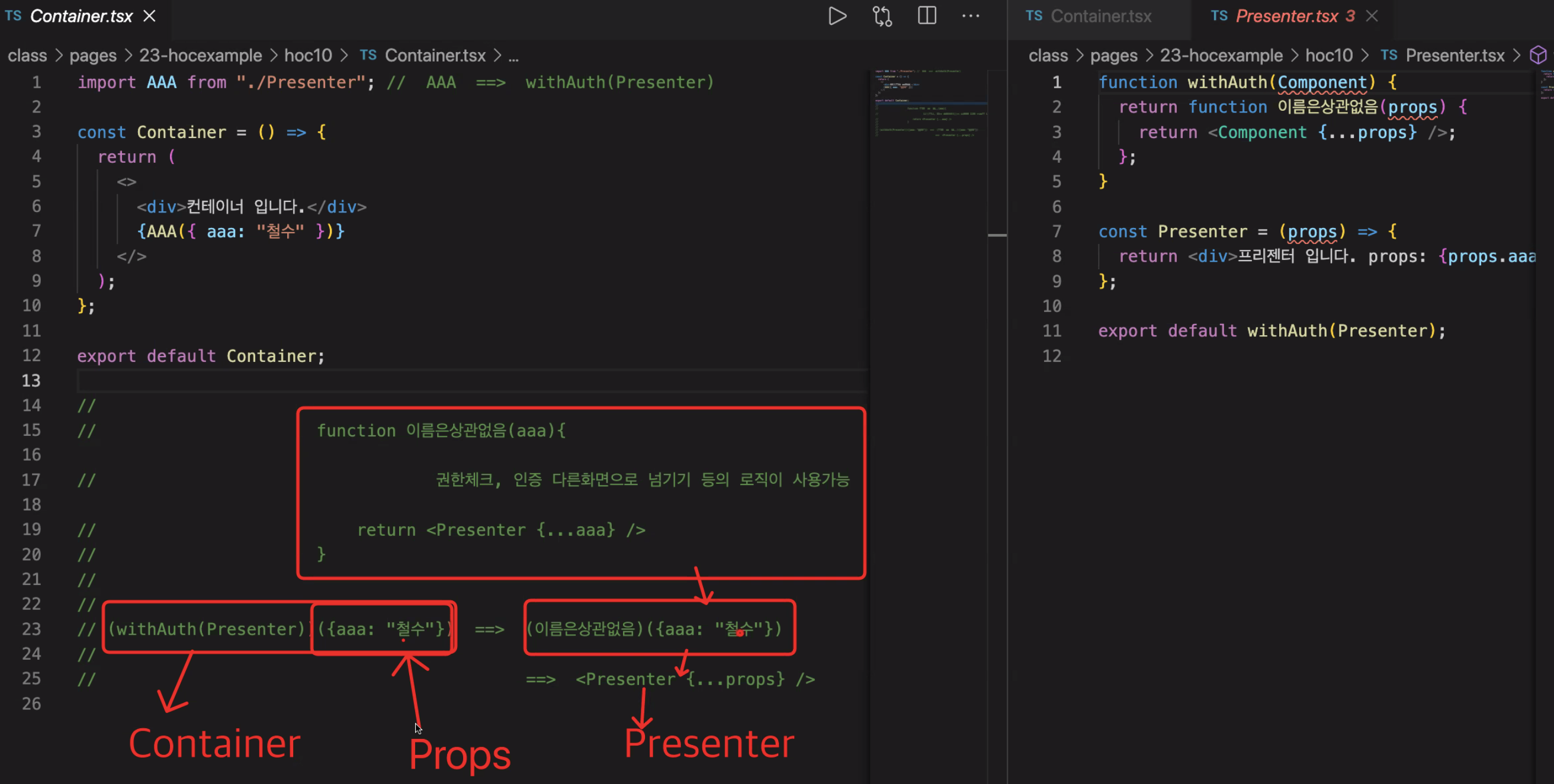Image resolution: width=1554 pixels, height=784 pixels.
Task: Open the source control changes icon
Action: point(882,16)
